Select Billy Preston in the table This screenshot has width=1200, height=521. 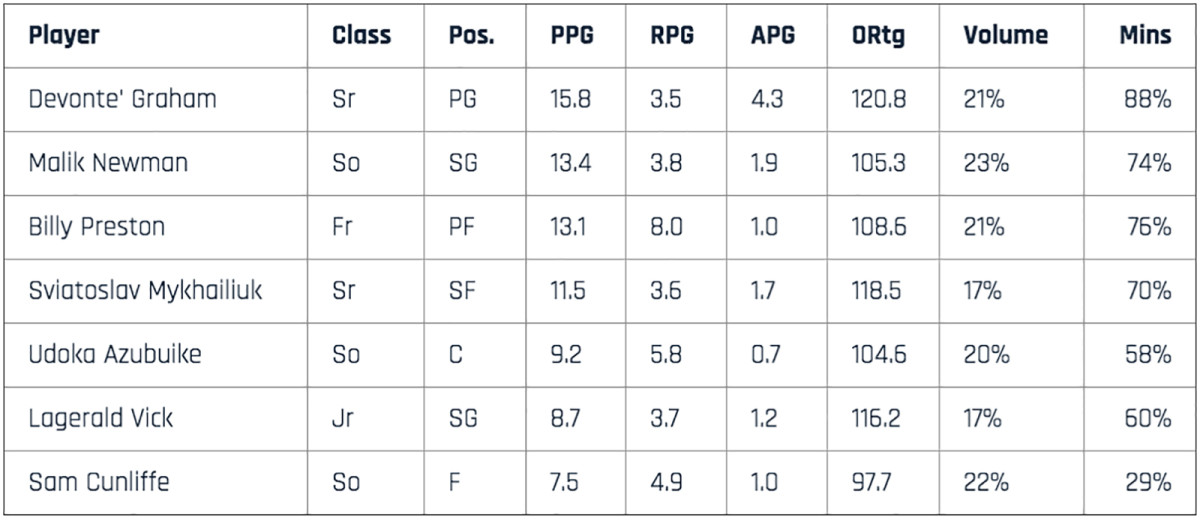97,227
